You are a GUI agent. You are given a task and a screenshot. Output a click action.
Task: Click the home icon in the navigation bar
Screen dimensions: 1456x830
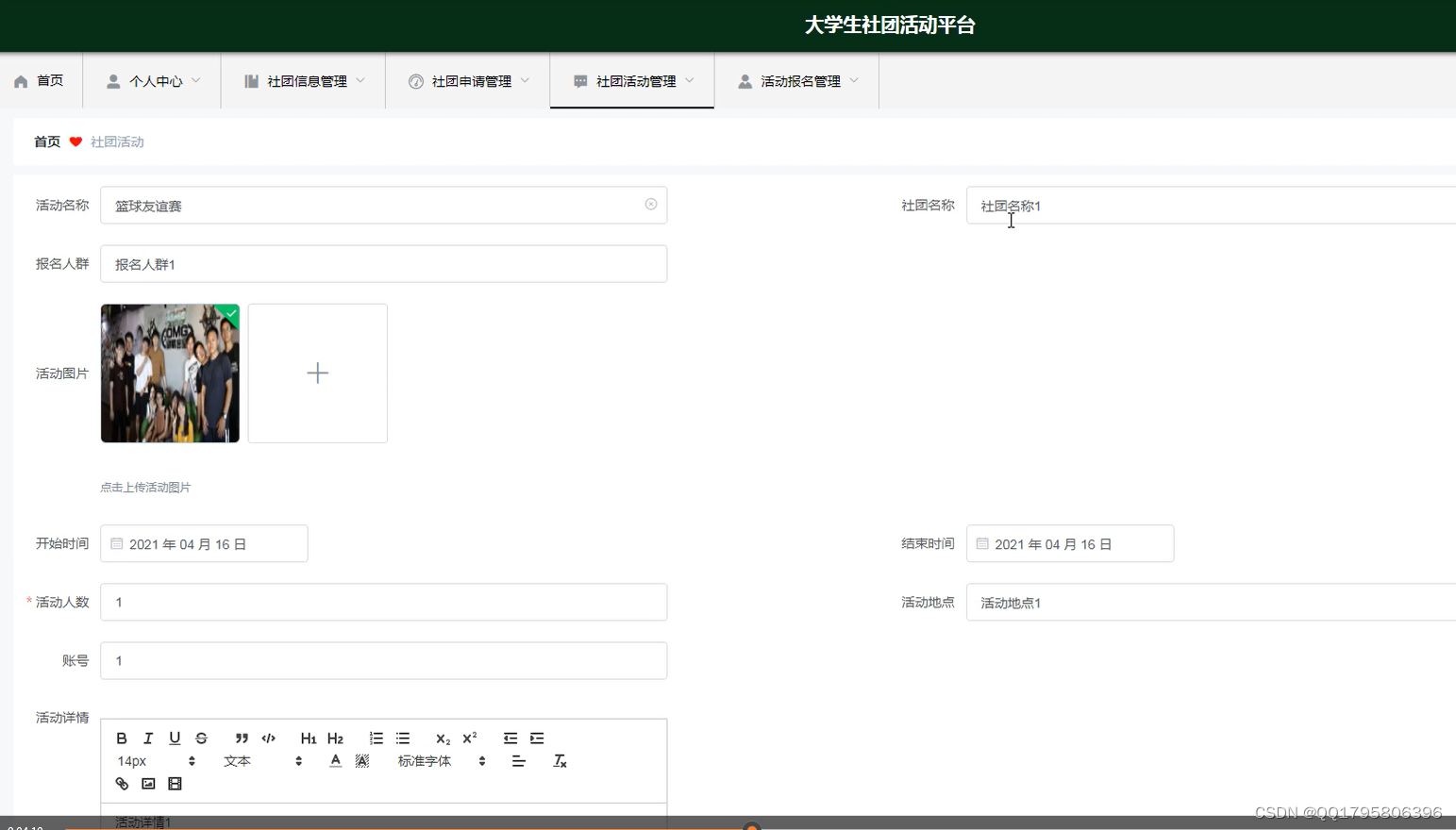(x=21, y=81)
